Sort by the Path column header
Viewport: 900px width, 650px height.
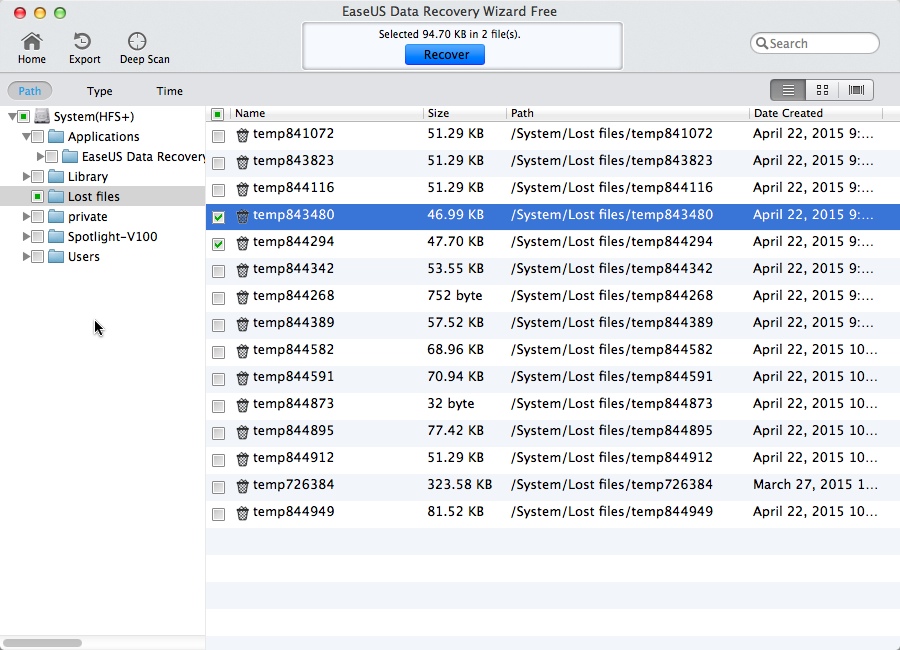[627, 113]
